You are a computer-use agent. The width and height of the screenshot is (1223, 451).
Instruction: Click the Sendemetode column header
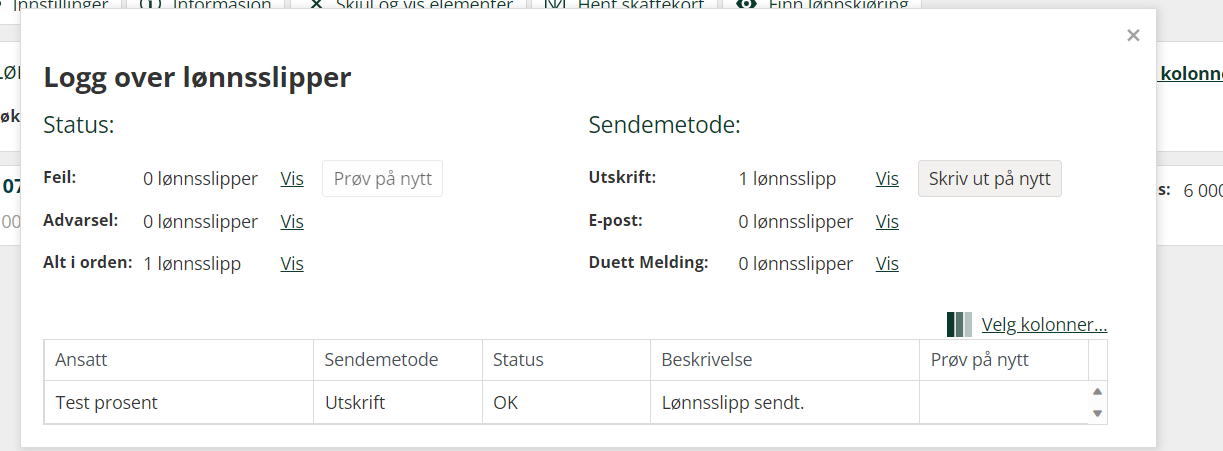click(398, 360)
